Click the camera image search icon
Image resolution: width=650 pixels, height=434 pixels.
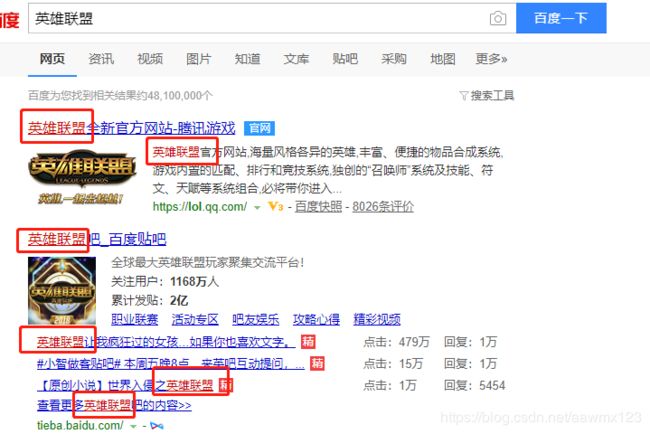pos(497,18)
